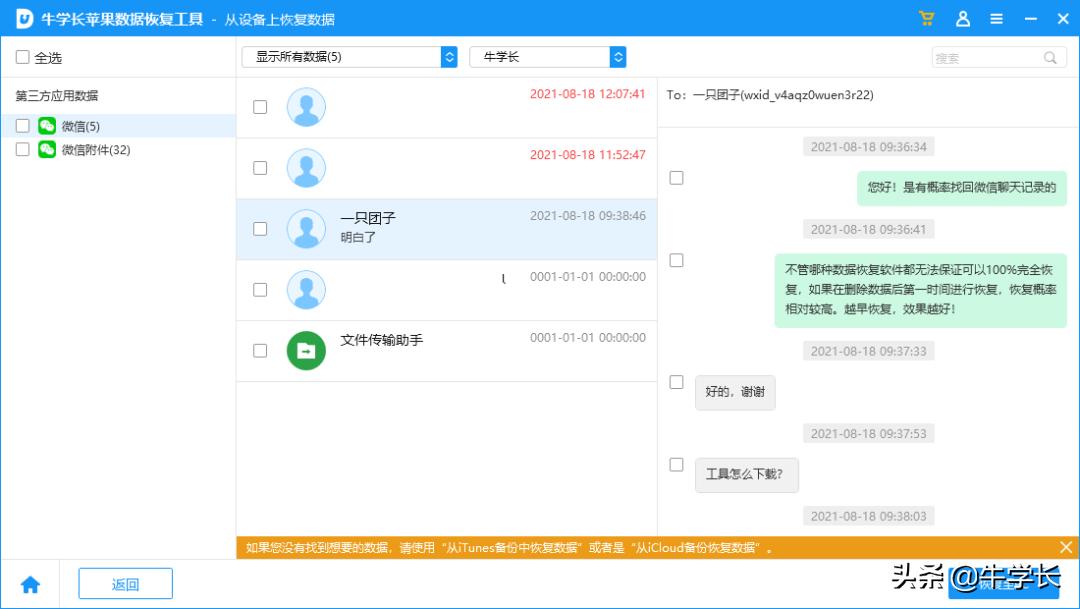Click the 返回 button
Screen dimensions: 1080x609
125,583
